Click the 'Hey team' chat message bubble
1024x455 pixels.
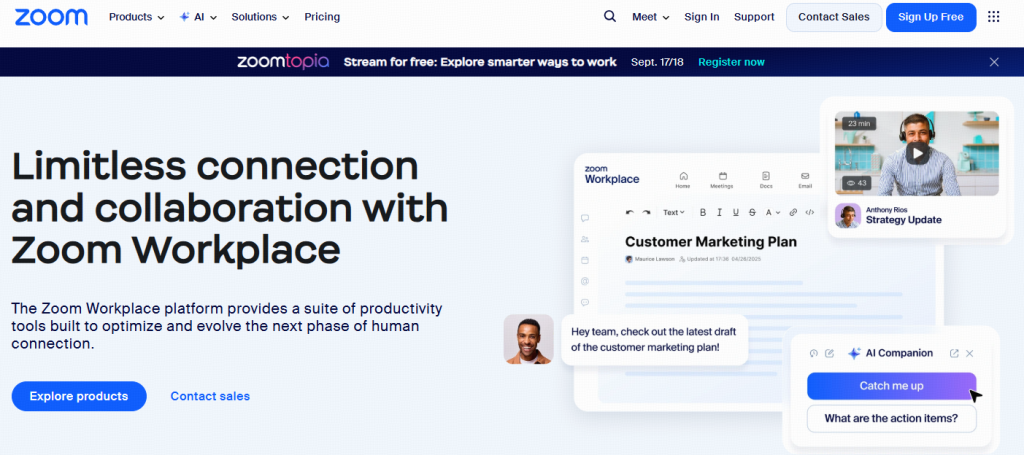[x=654, y=339]
